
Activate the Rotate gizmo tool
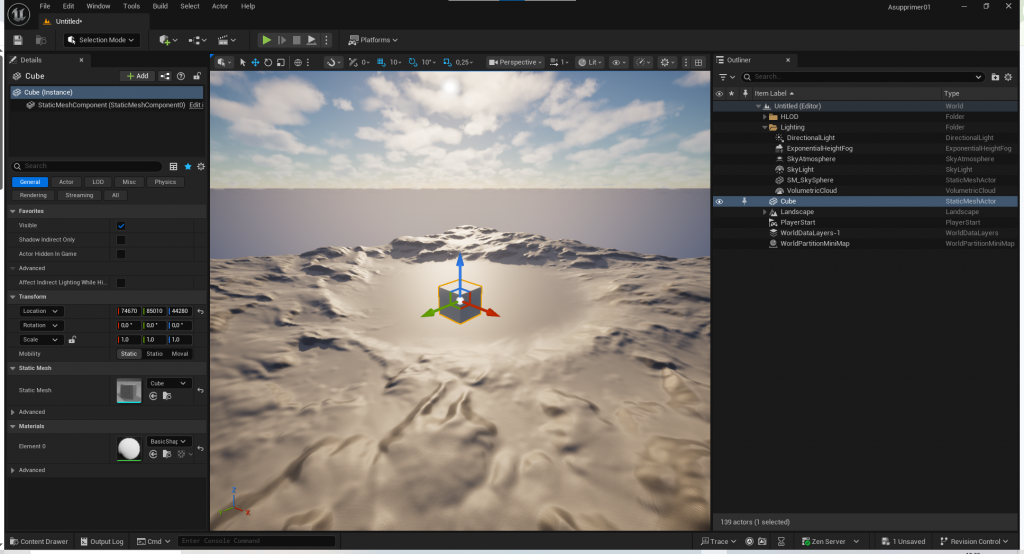click(x=268, y=62)
